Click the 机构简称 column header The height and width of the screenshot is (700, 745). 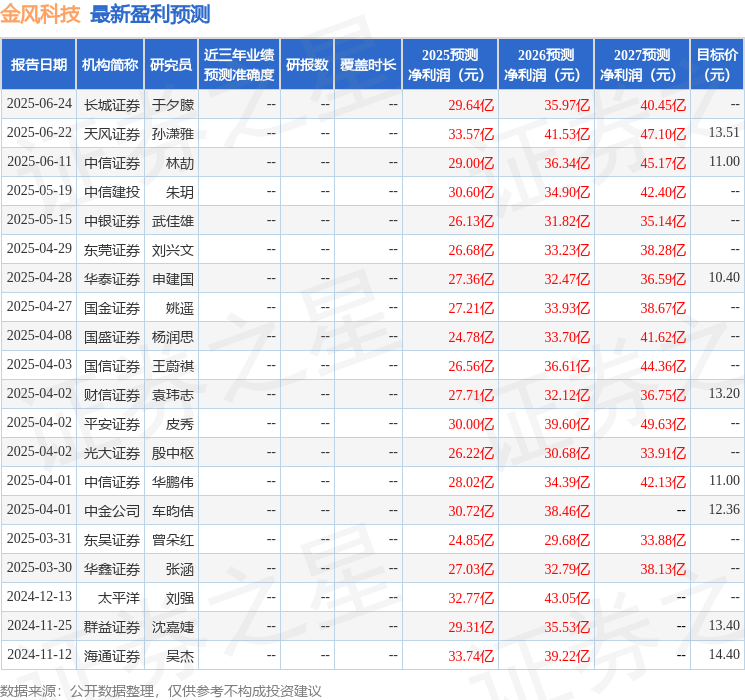(110, 65)
